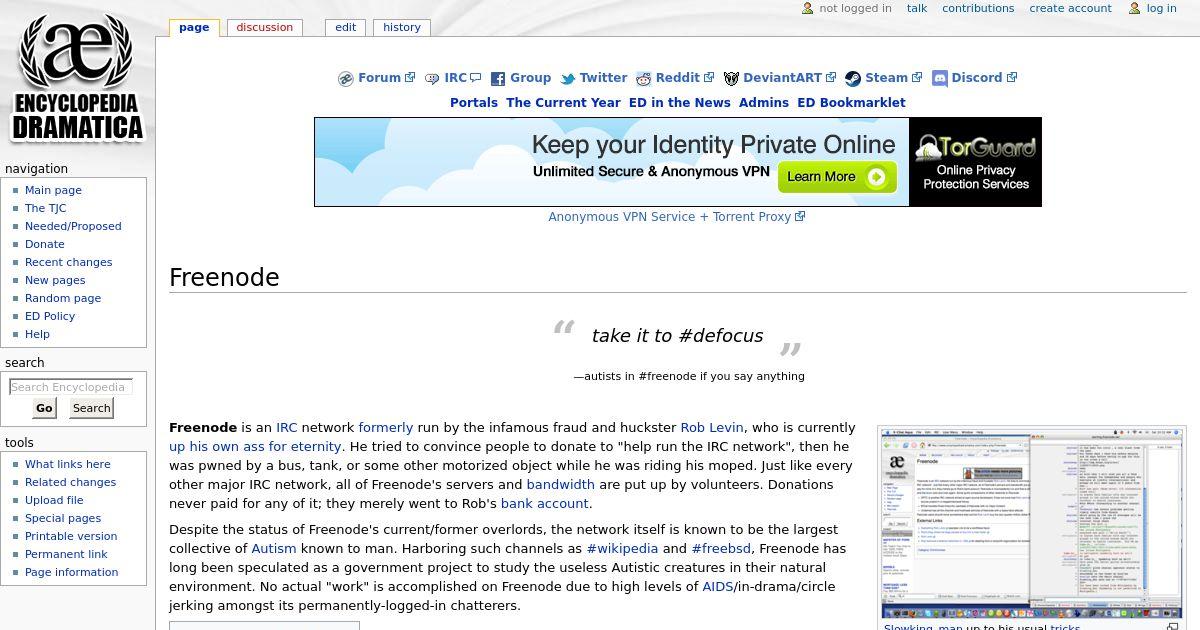Screen dimensions: 1200x630
Task: Click the Steam icon
Action: [x=853, y=79]
